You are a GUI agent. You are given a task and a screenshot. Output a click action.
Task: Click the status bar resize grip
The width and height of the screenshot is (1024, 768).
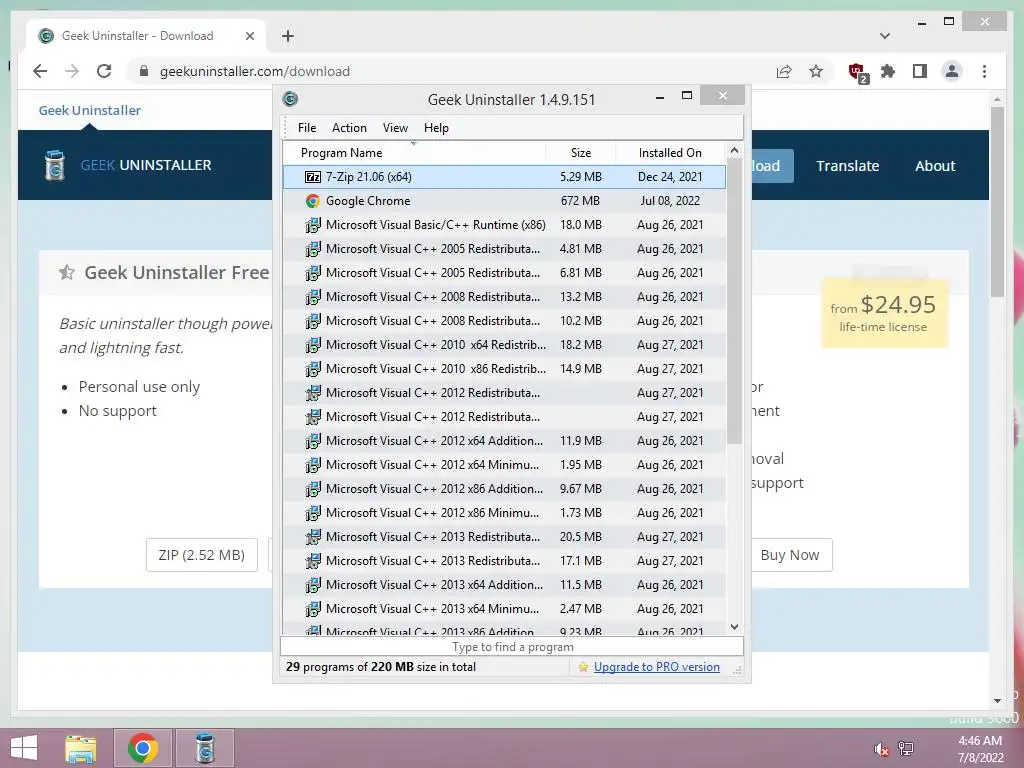click(737, 670)
